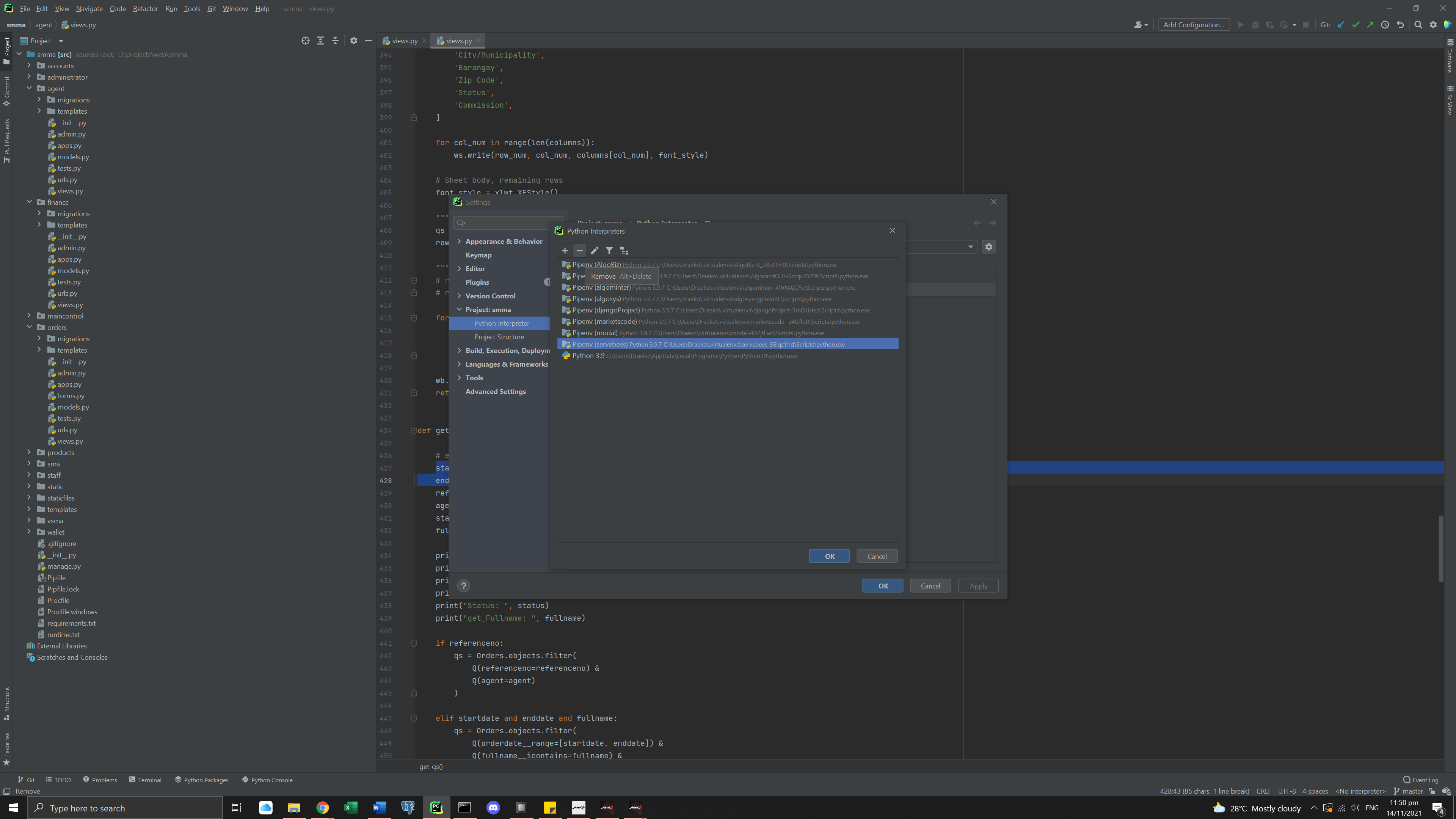Edit interpreter using pencil icon
1456x819 pixels.
click(x=594, y=250)
